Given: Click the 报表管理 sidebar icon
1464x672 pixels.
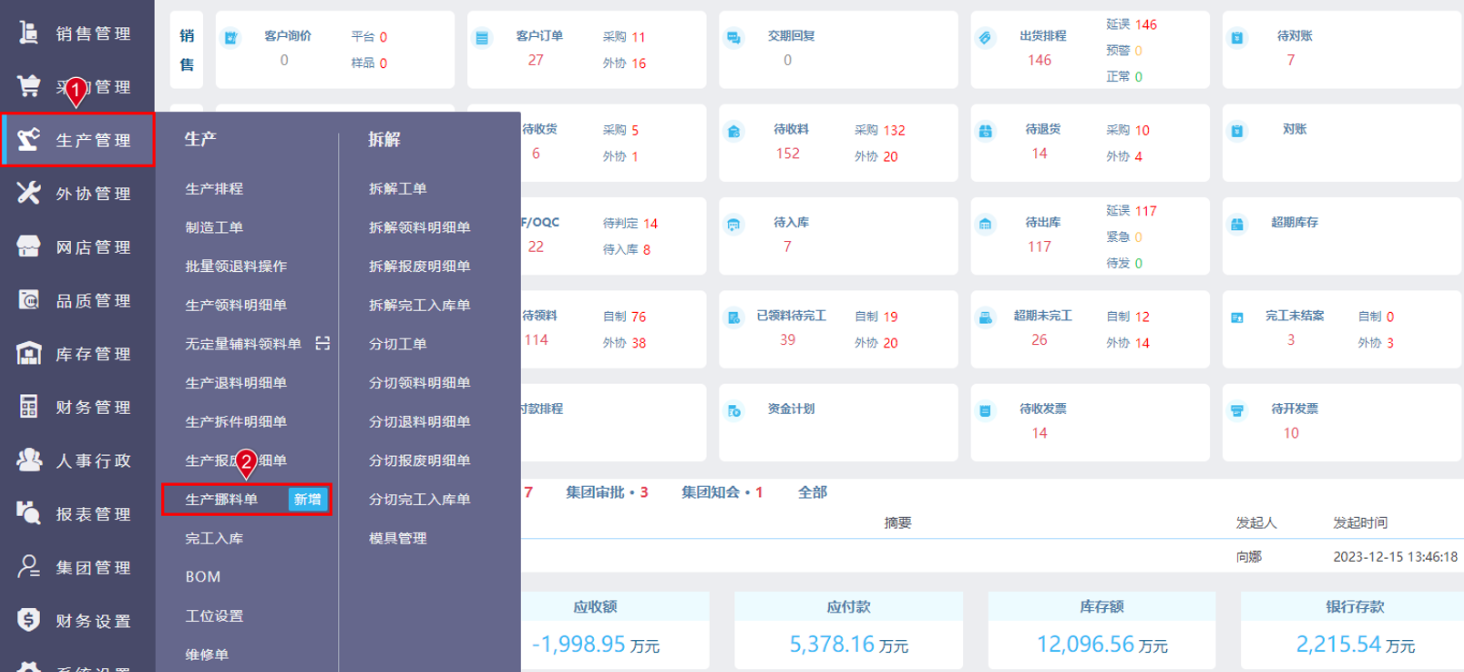Looking at the screenshot, I should [x=29, y=514].
